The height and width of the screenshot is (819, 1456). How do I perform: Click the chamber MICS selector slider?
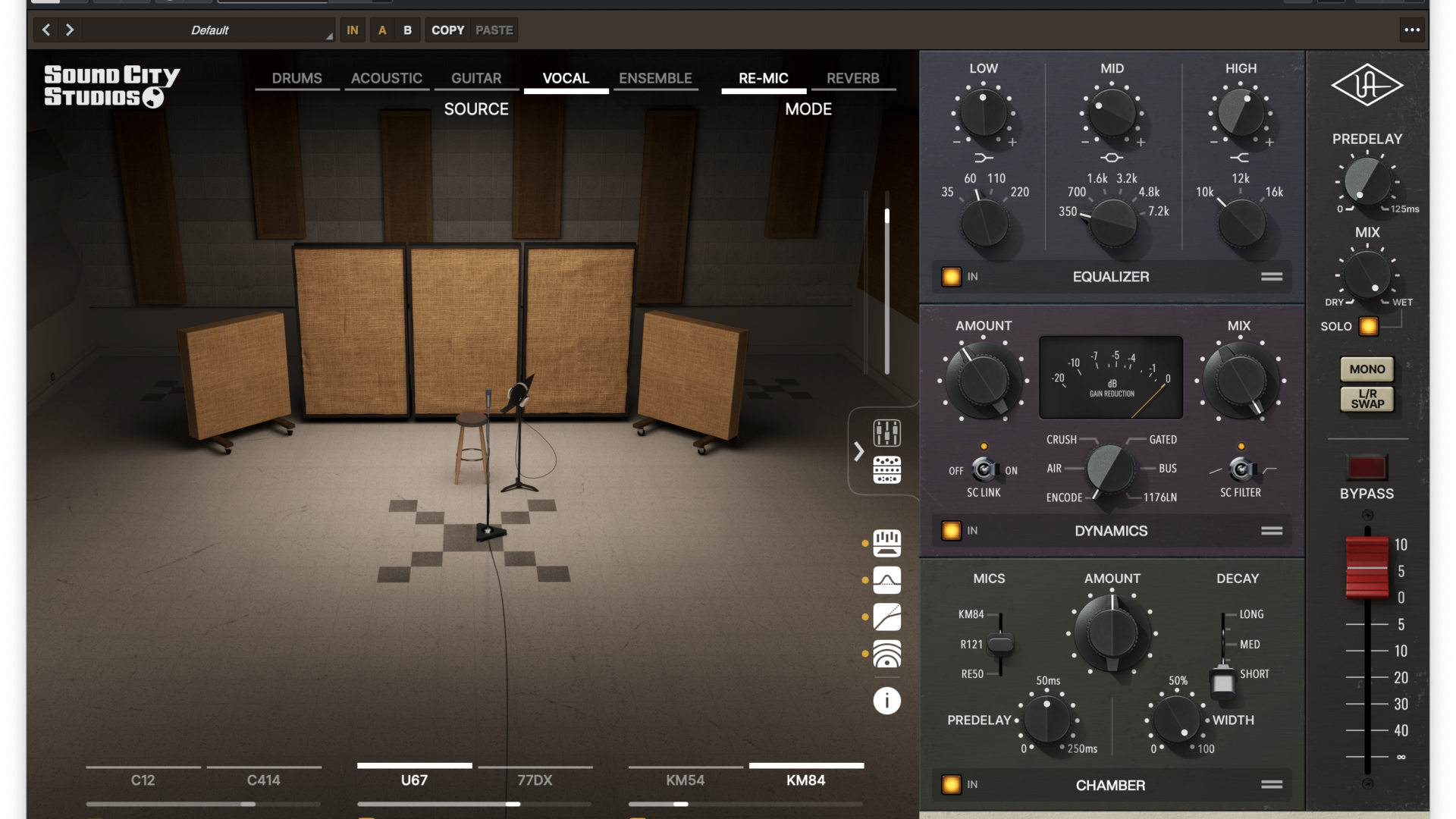point(1000,645)
